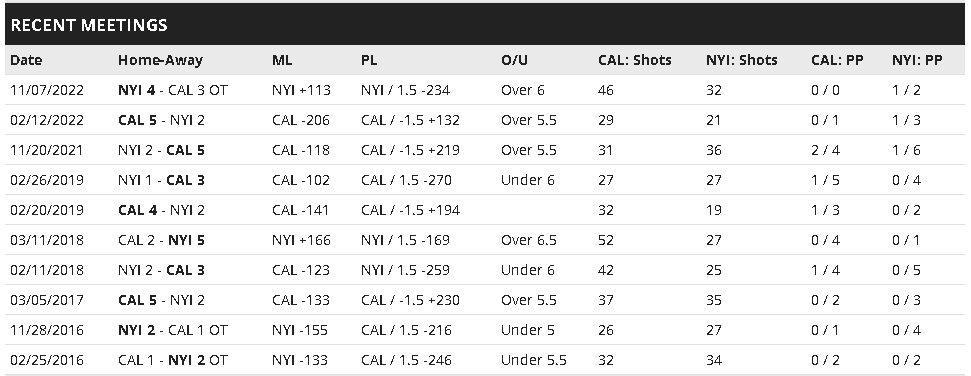Open the CAL 5 - NYI 2 game on 02/12/2022

(x=161, y=120)
